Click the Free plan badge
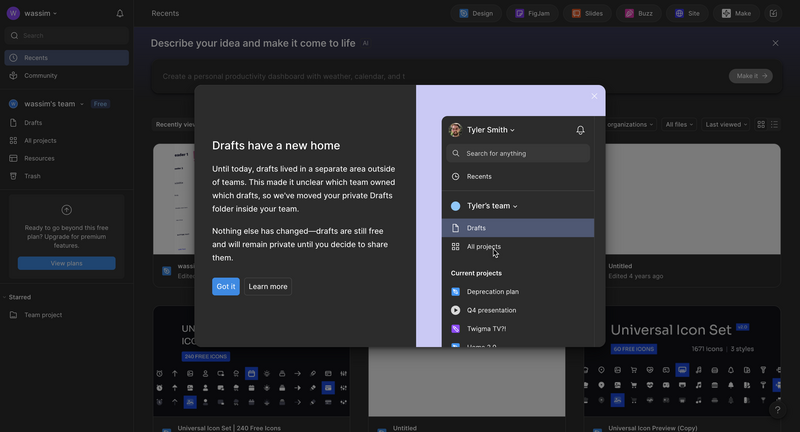800x432 pixels. (101, 104)
